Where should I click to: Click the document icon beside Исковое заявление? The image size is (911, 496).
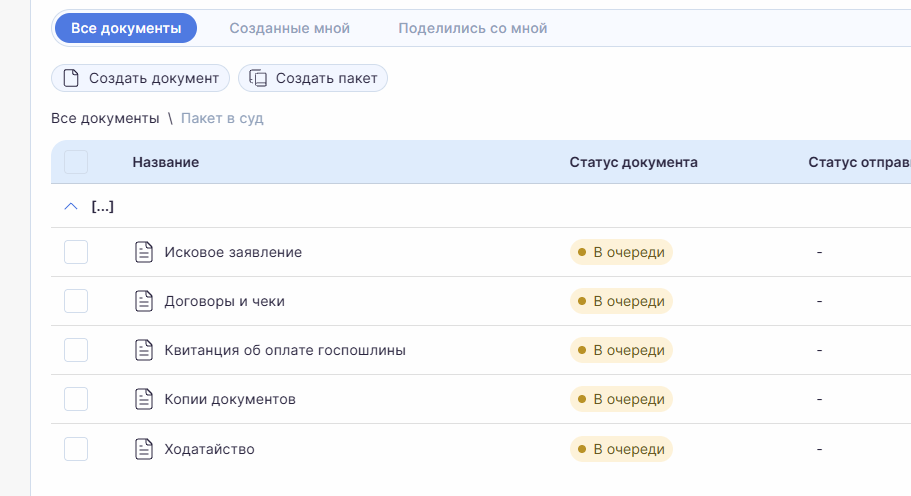[x=144, y=252]
